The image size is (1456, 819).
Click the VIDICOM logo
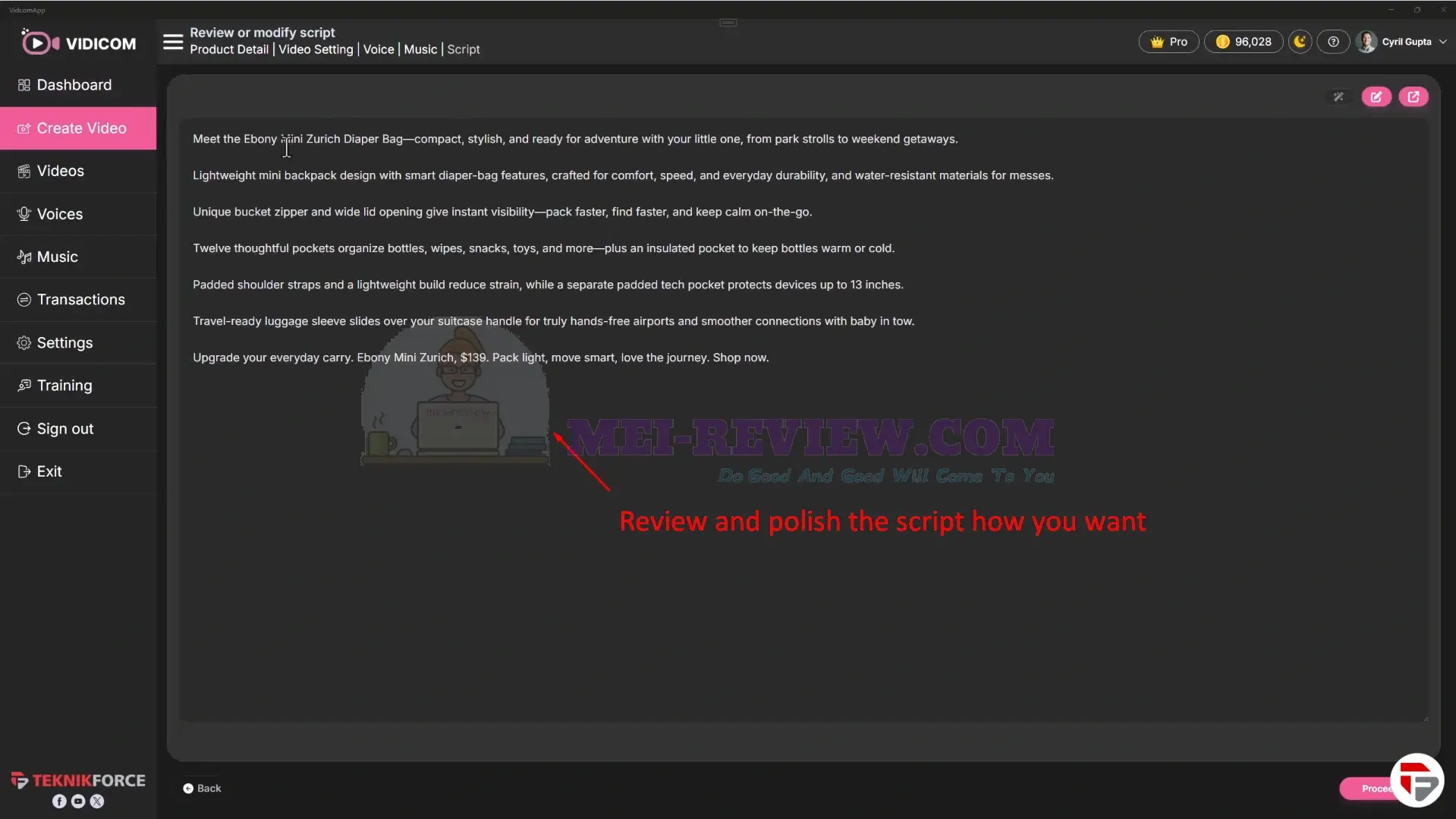coord(78,43)
